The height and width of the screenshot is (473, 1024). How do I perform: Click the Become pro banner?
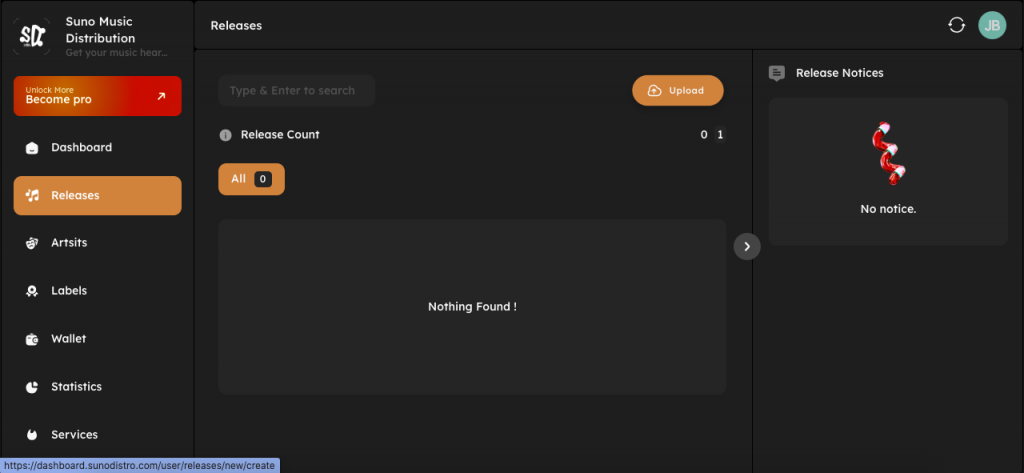(97, 96)
